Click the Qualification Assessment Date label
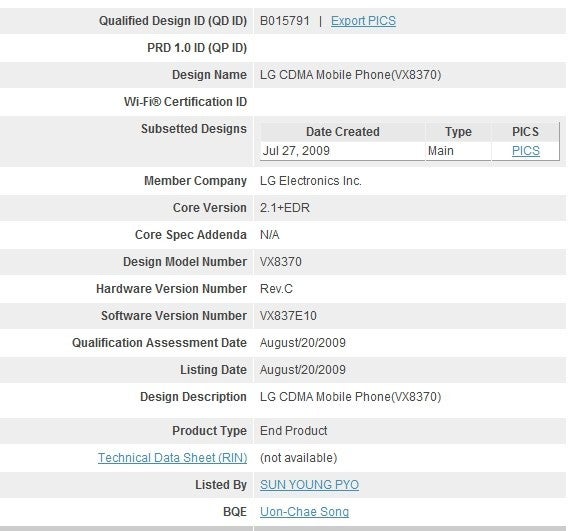Screen dimensions: 569x531 (x=159, y=343)
